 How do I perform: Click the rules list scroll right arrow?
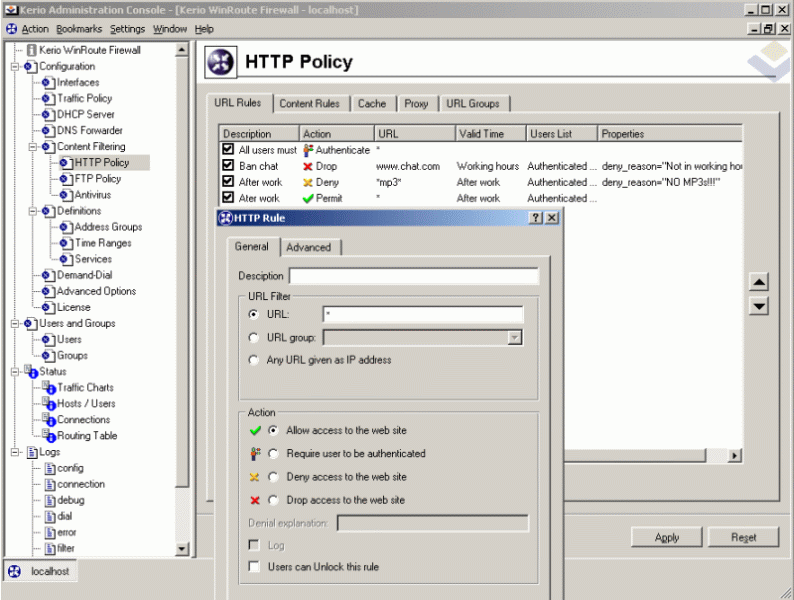pyautogui.click(x=734, y=456)
